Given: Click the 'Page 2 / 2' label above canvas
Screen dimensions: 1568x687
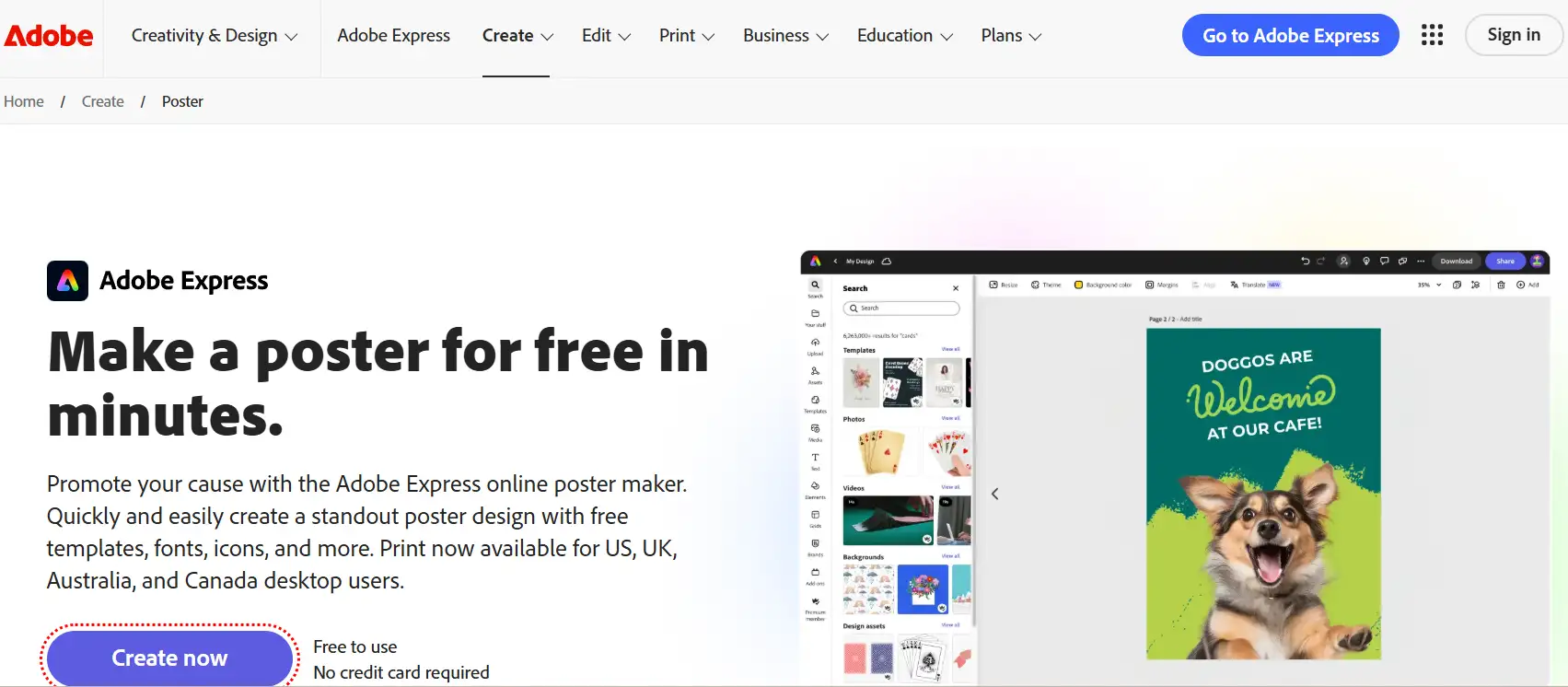Looking at the screenshot, I should pyautogui.click(x=1162, y=320).
